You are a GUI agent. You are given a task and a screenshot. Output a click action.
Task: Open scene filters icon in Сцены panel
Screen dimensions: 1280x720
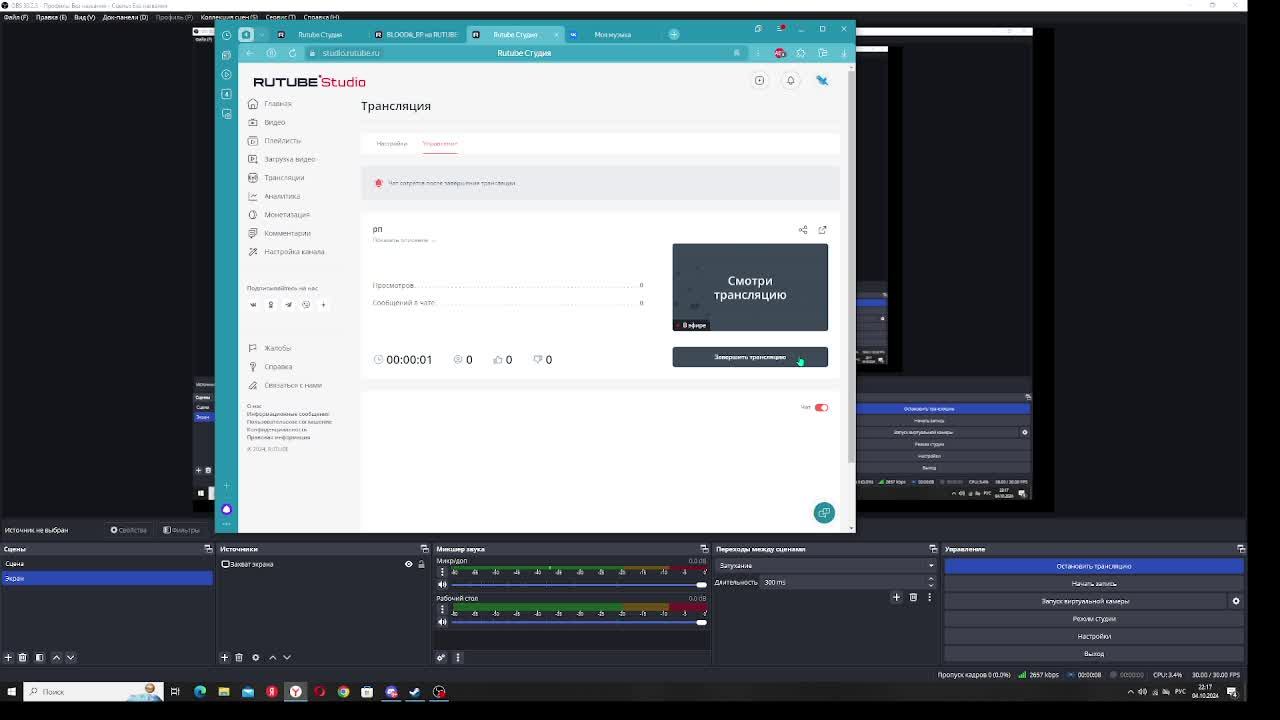39,657
